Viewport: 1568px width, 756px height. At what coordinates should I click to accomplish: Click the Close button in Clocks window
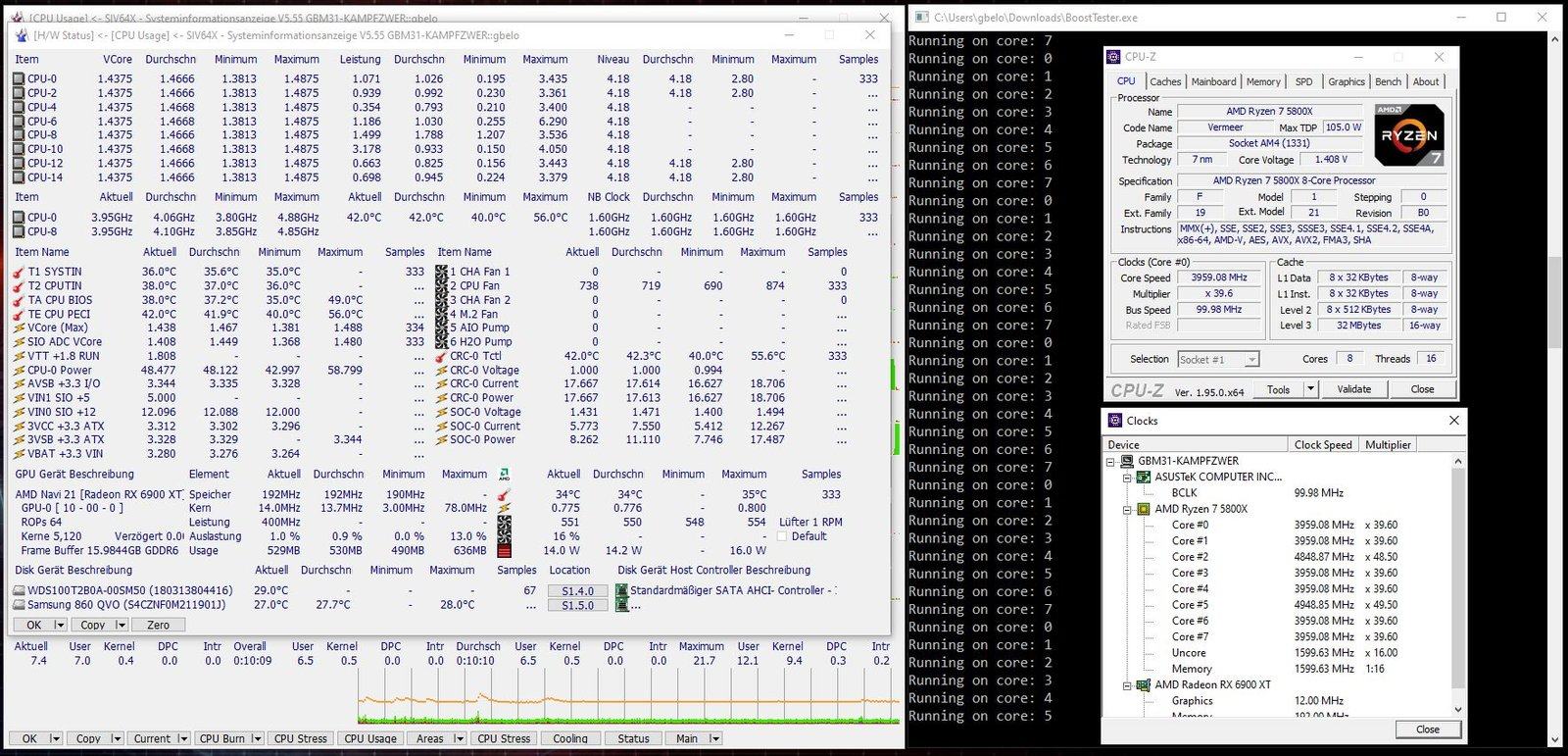coord(1428,730)
